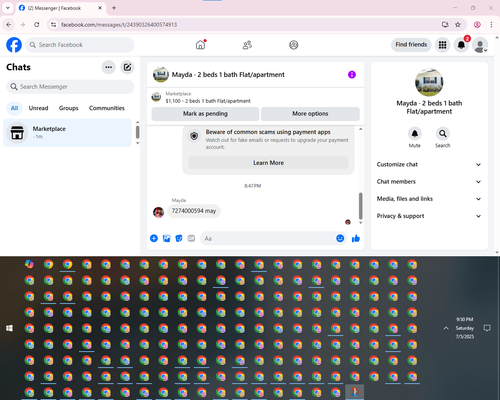Attach a photo using the image icon

tap(166, 238)
